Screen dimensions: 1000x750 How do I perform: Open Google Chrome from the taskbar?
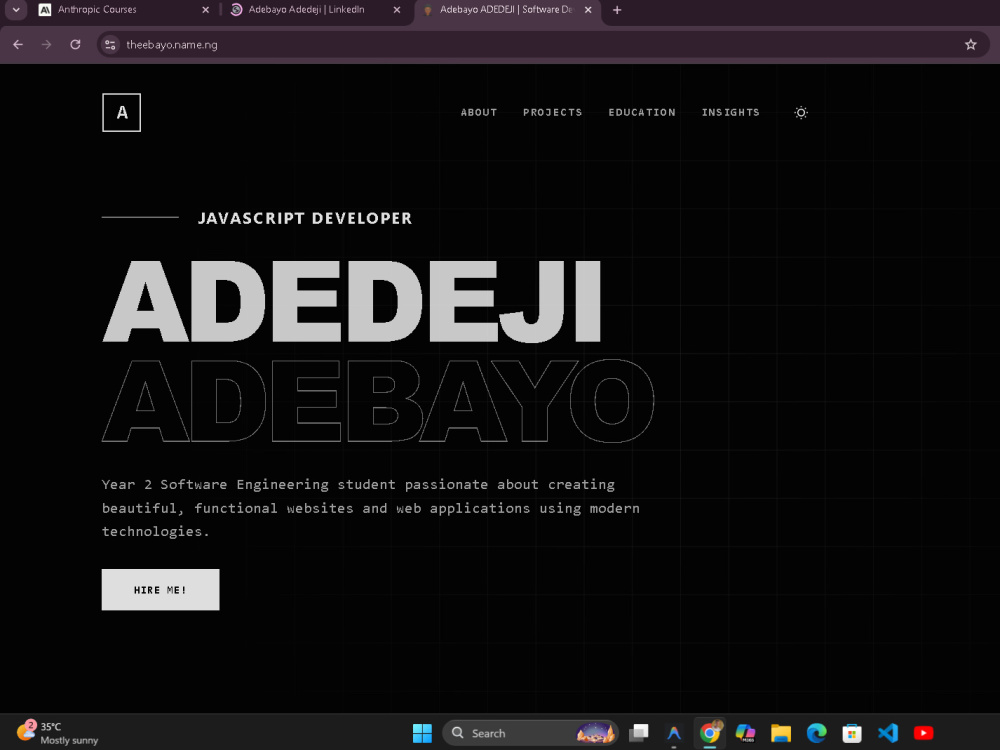pyautogui.click(x=710, y=733)
